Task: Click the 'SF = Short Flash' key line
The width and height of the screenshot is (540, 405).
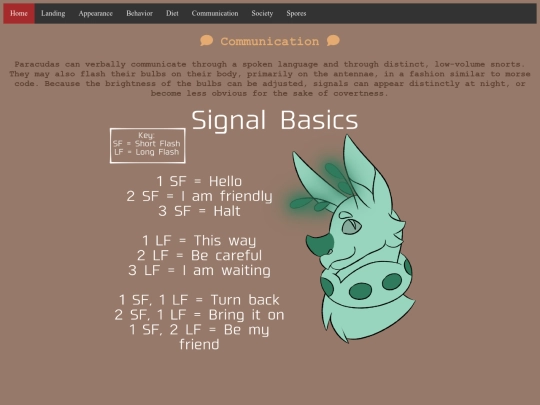Action: [147, 144]
